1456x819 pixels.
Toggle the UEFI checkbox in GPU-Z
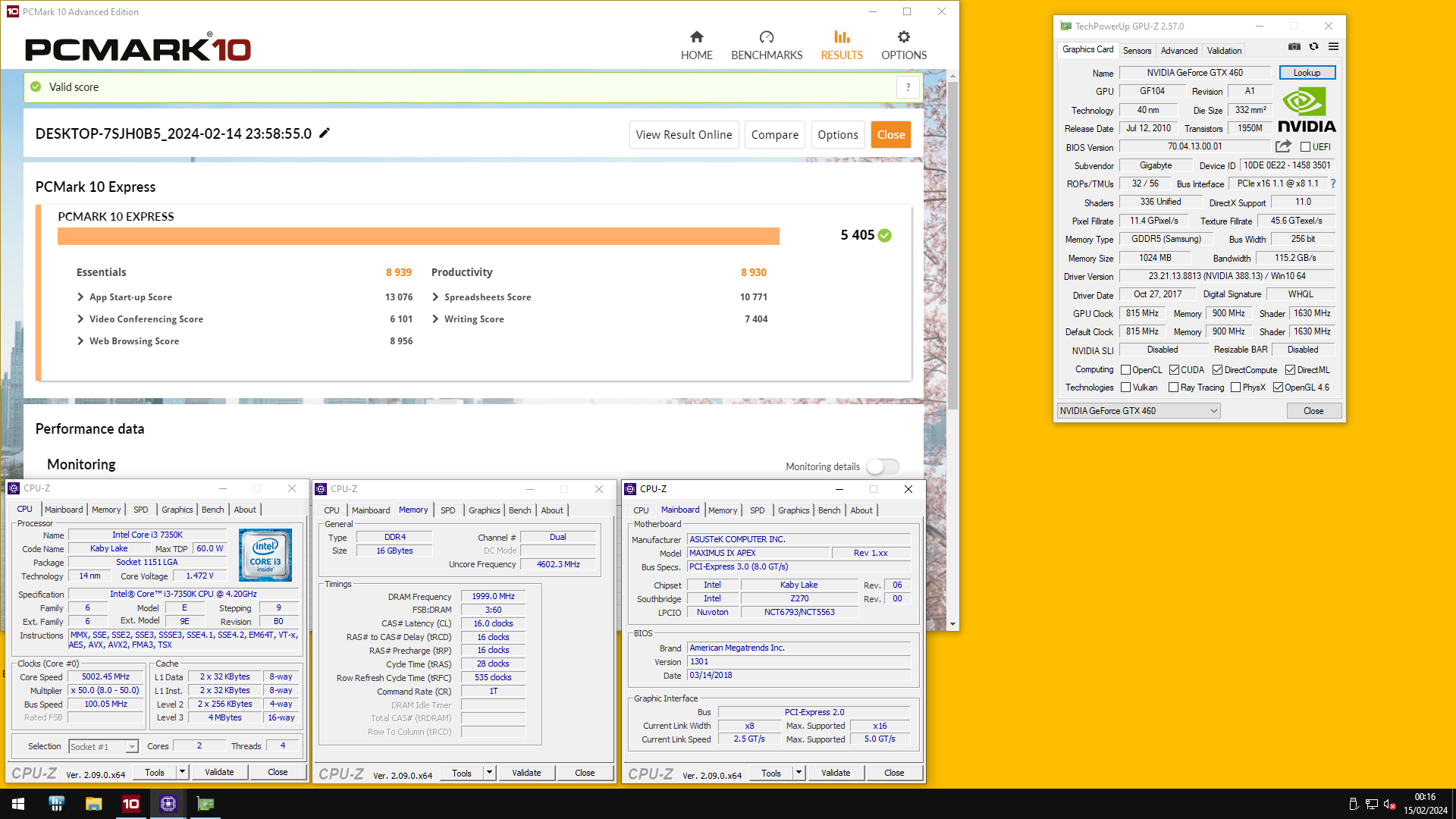[x=1305, y=147]
